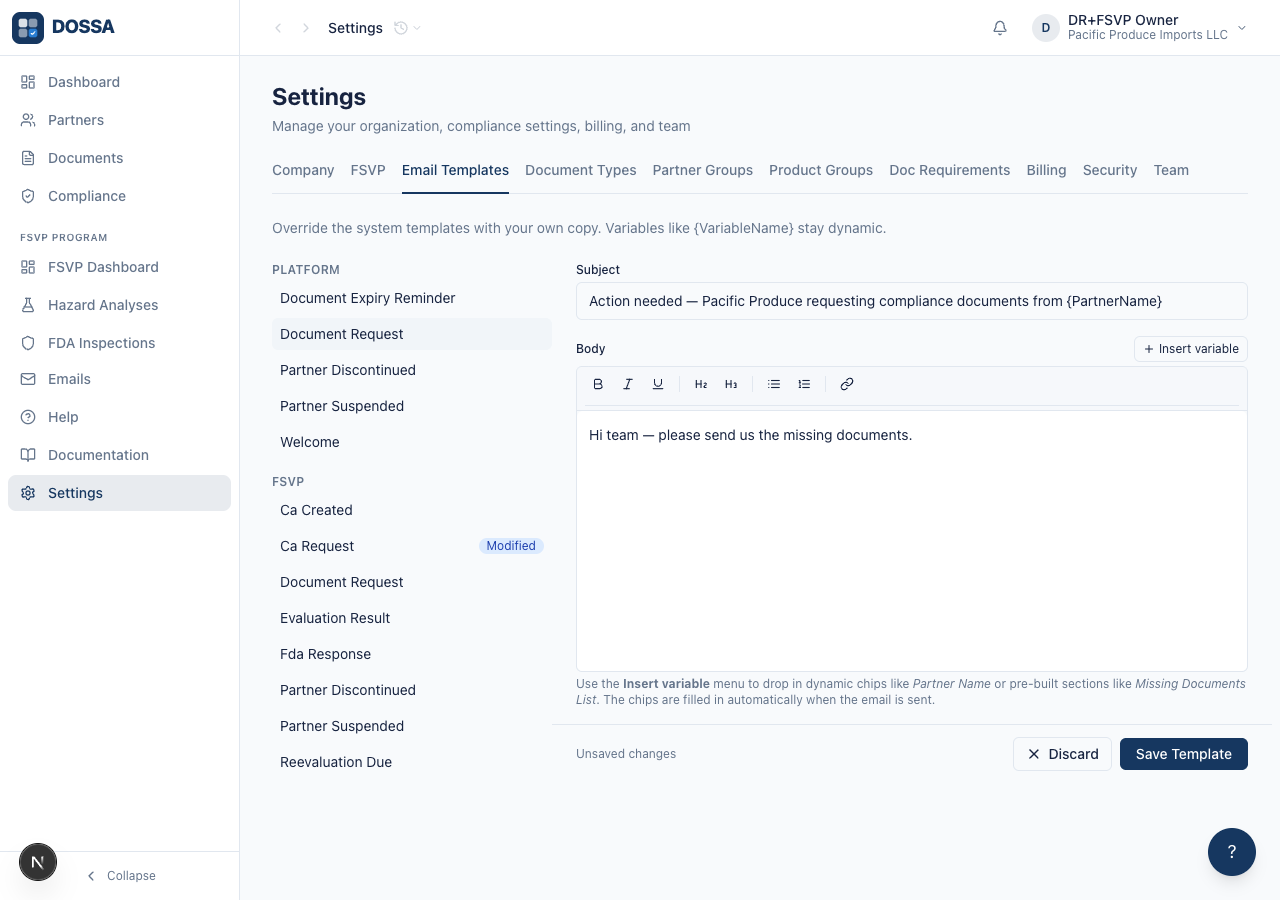This screenshot has width=1280, height=900.
Task: Expand the account menu chevron
Action: click(1242, 28)
